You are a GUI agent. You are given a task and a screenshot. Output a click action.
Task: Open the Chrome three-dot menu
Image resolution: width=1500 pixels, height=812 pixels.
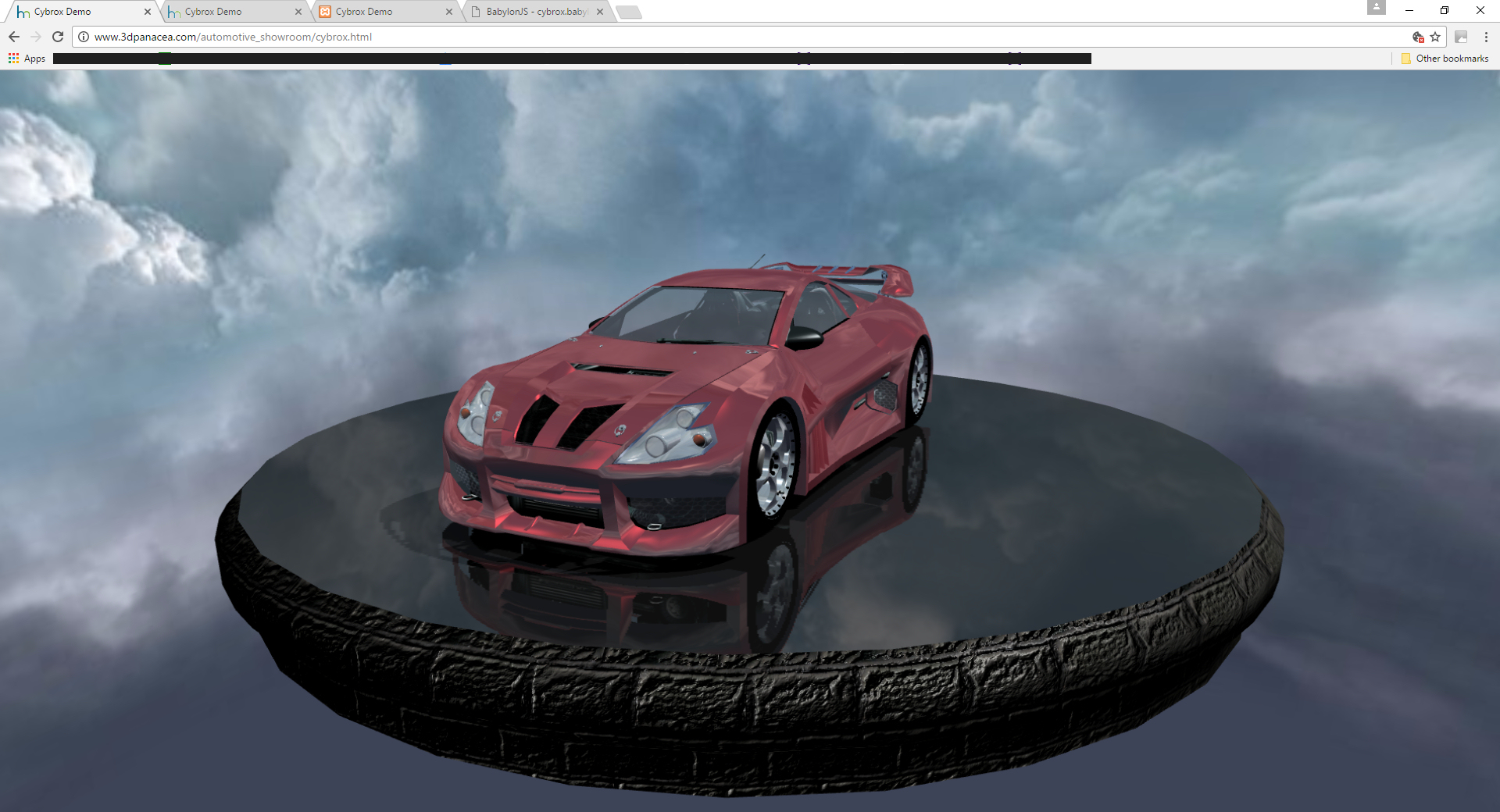click(1486, 37)
